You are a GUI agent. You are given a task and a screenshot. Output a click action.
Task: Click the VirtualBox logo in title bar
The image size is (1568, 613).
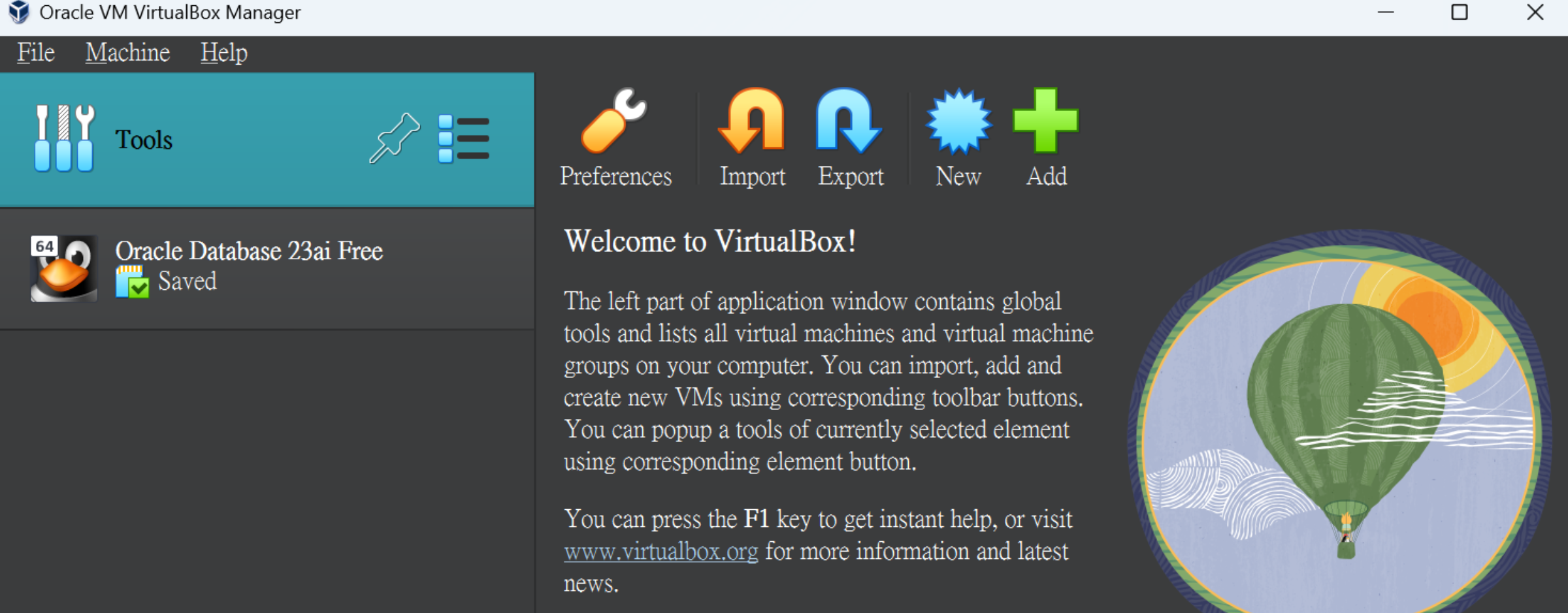point(19,12)
